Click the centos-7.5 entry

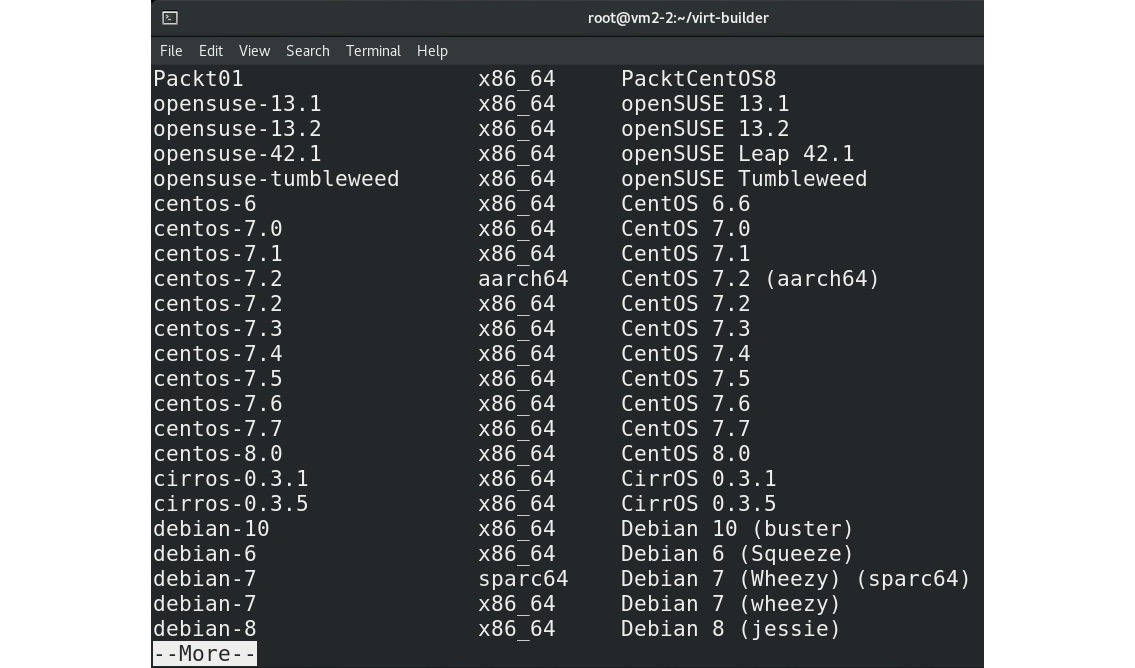tap(218, 379)
